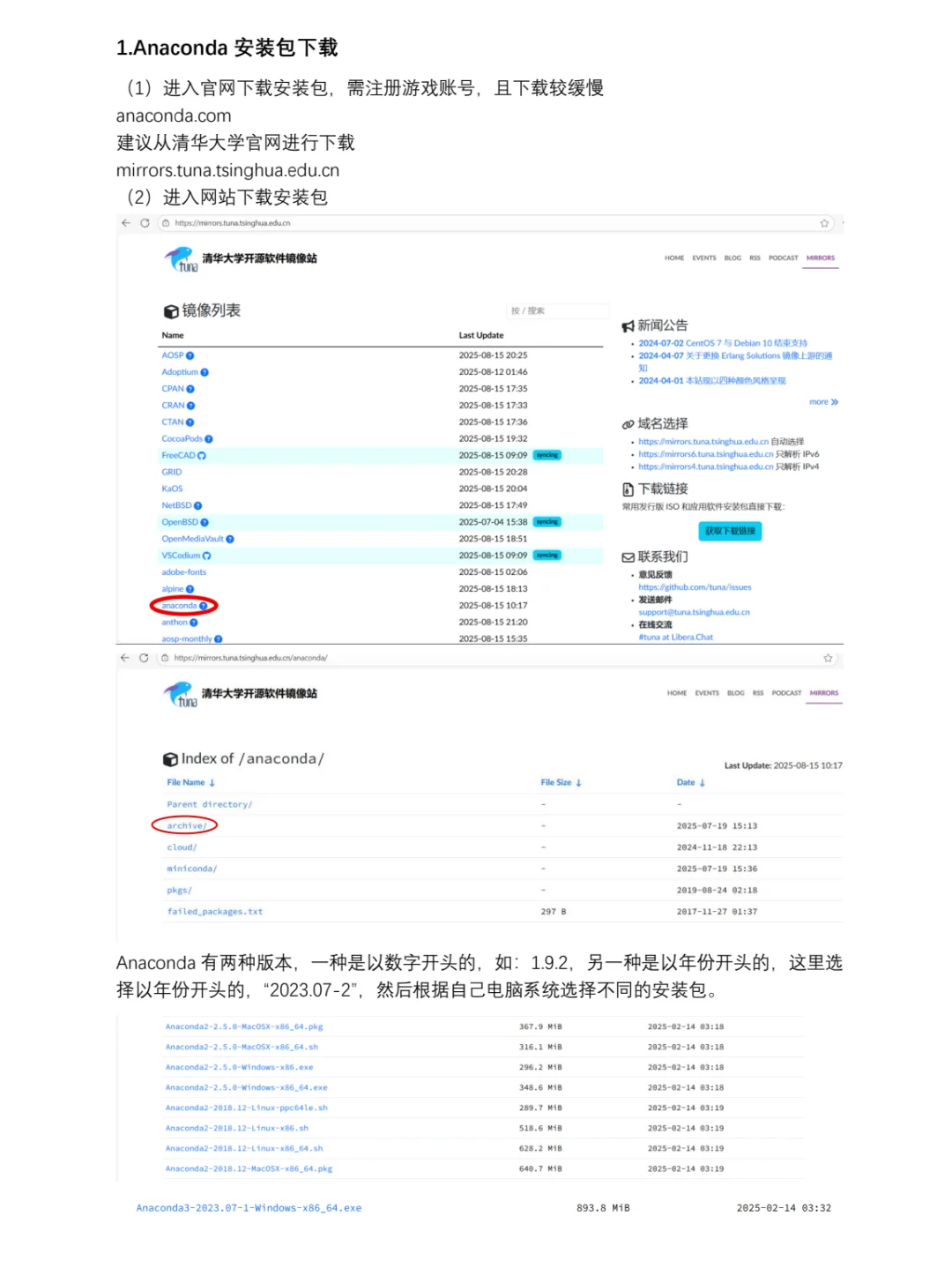Bookmark the /anaconda/ index page with the star

point(828,658)
